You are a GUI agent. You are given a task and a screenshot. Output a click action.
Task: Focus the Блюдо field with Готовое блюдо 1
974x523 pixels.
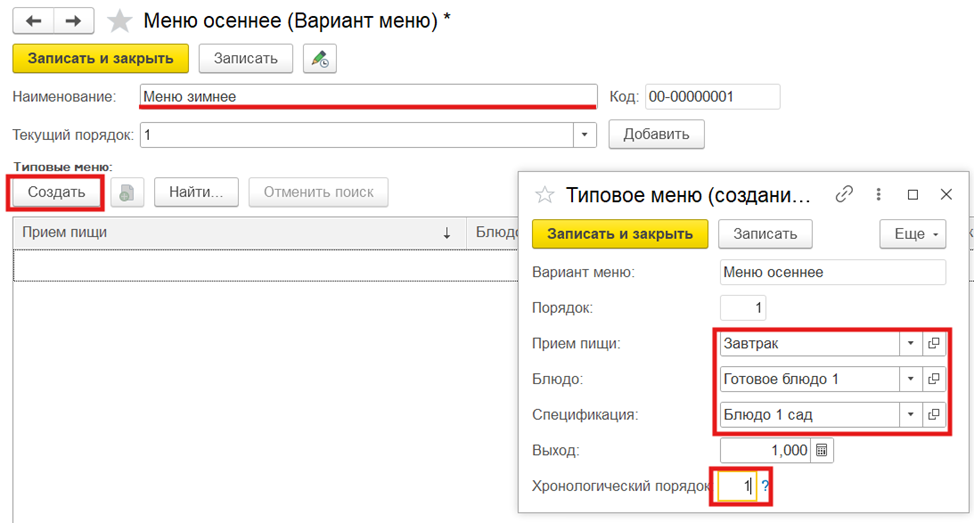pos(810,379)
